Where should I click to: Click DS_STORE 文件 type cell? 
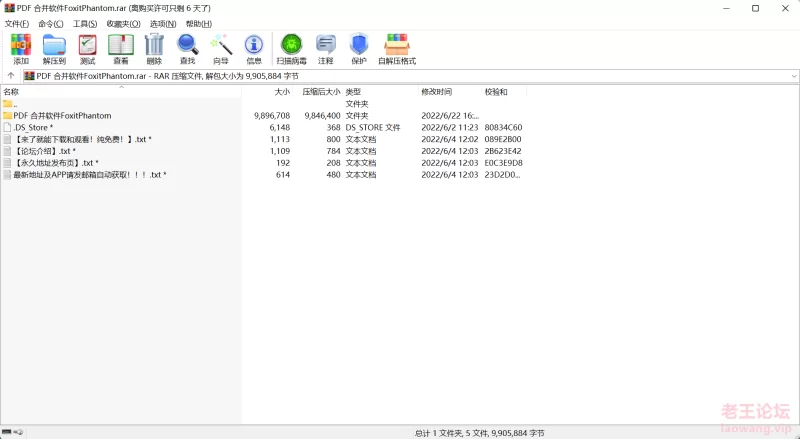coord(372,127)
